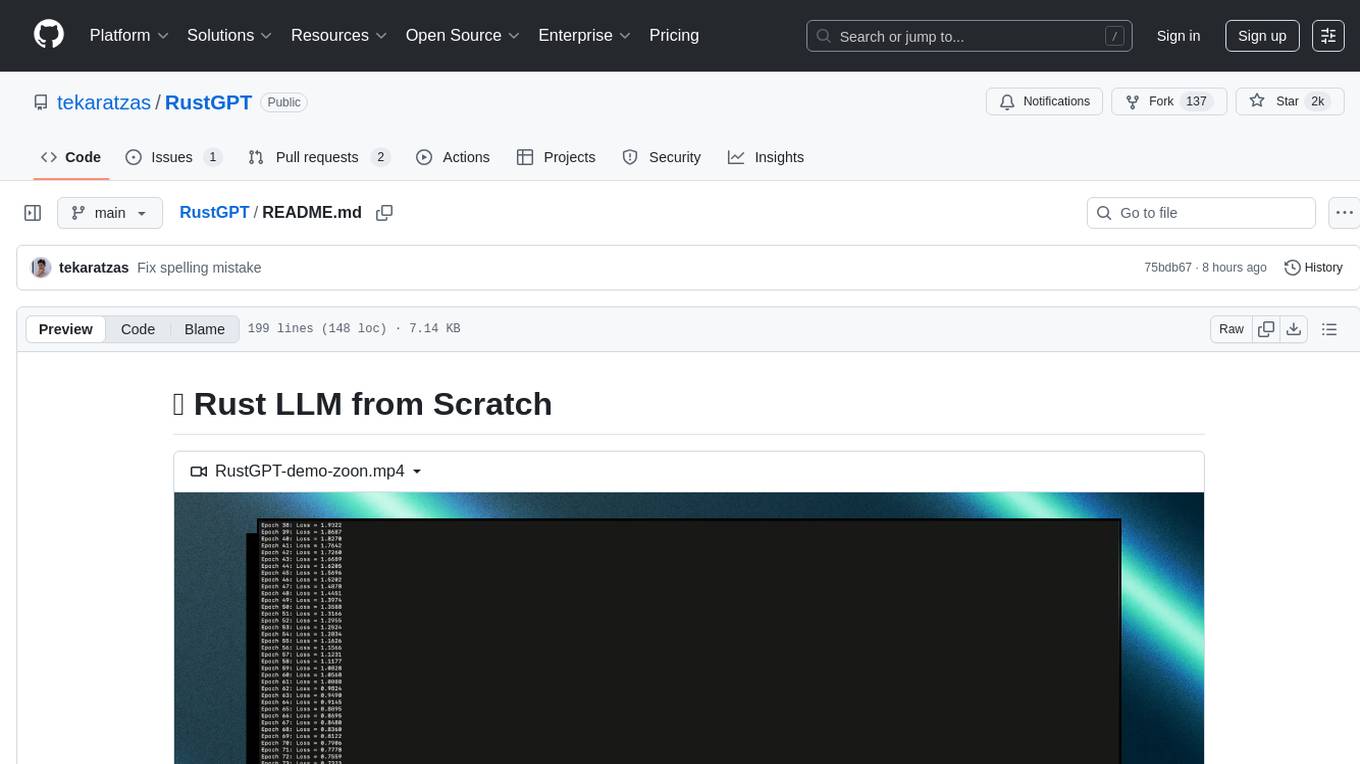Open the more file actions menu

pos(1345,213)
